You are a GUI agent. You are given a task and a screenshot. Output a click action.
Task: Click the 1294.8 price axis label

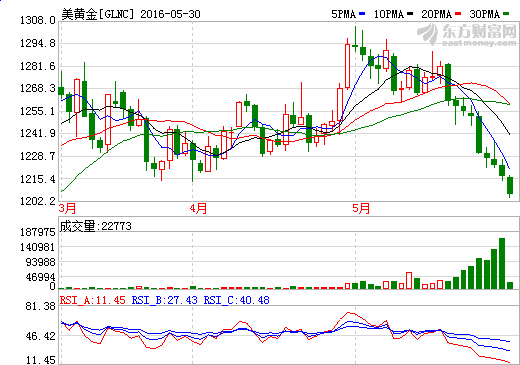[x=38, y=43]
